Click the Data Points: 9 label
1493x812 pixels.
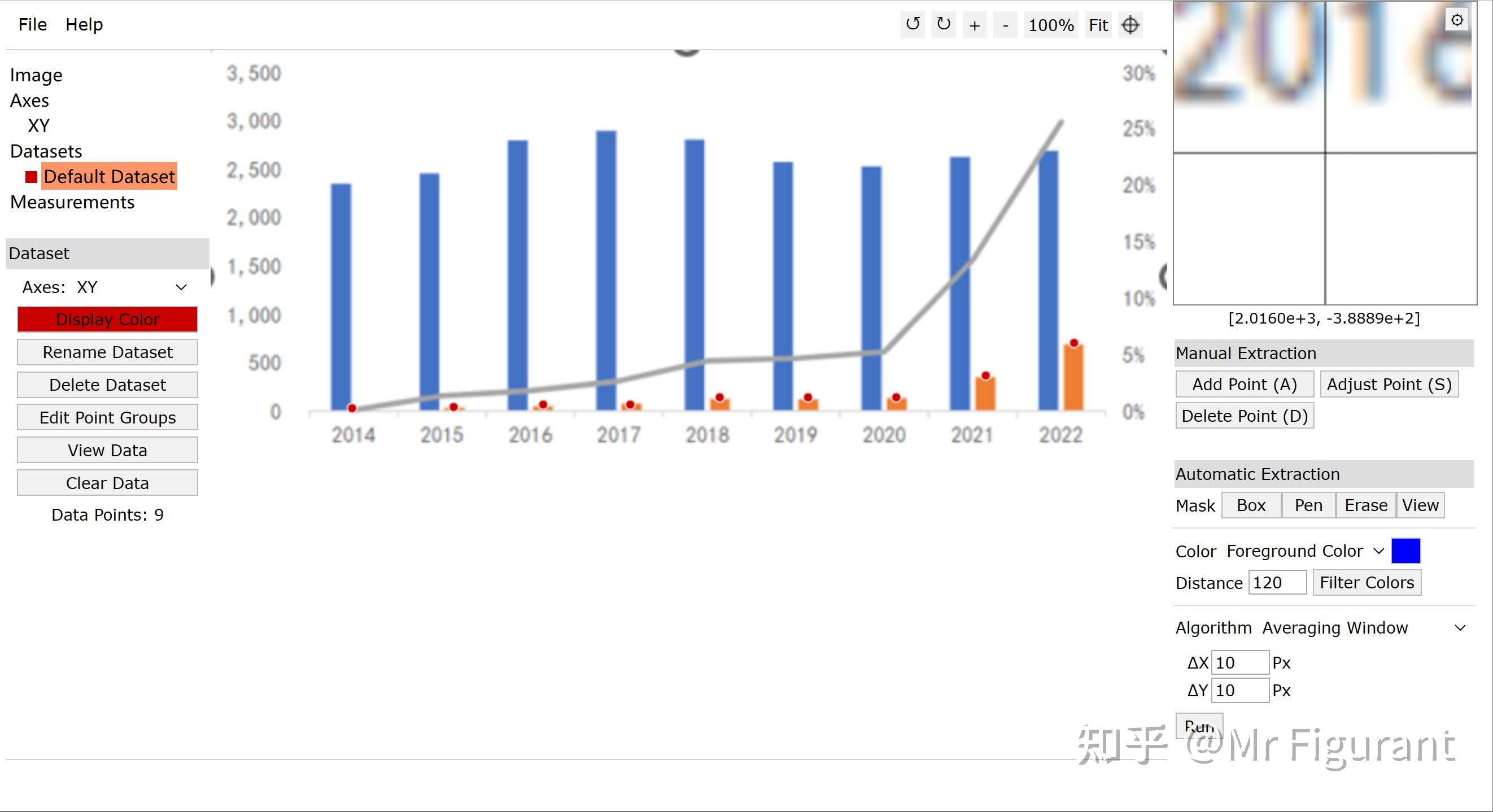(108, 515)
